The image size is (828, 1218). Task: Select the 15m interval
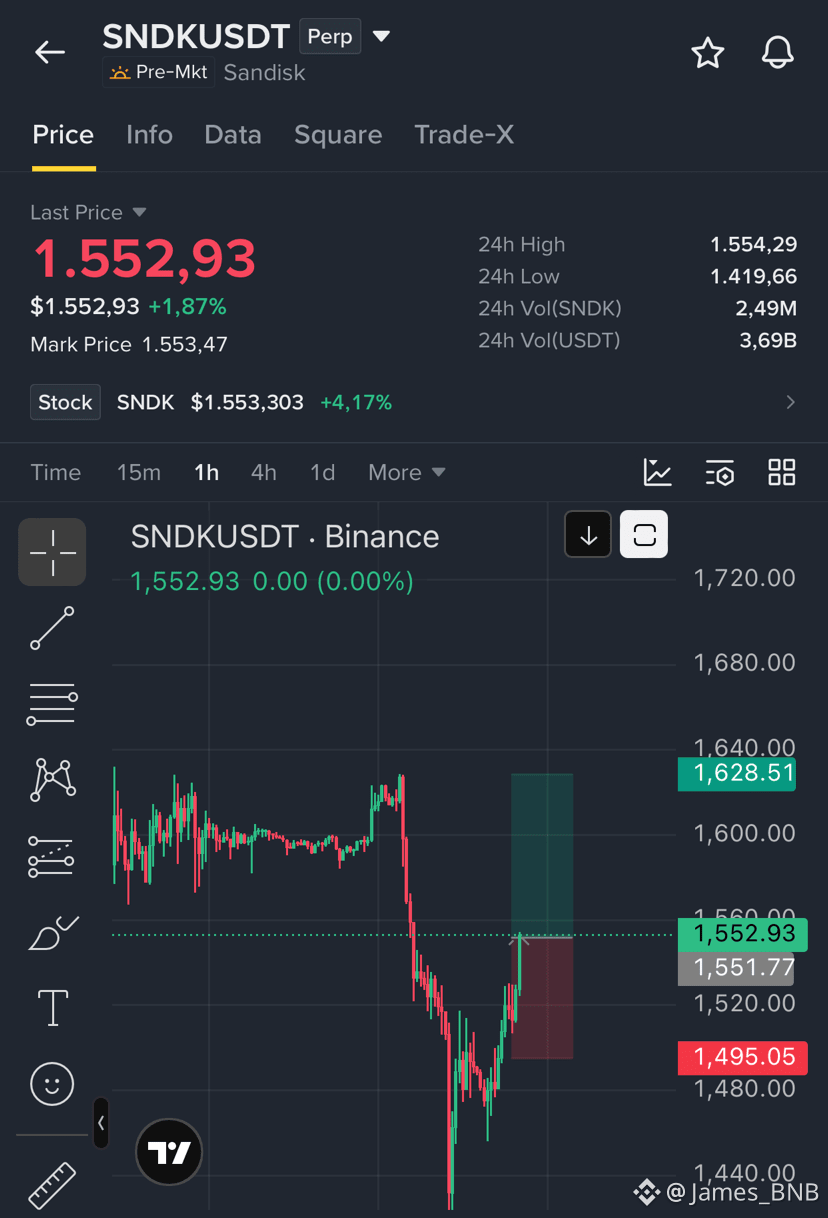coord(139,472)
